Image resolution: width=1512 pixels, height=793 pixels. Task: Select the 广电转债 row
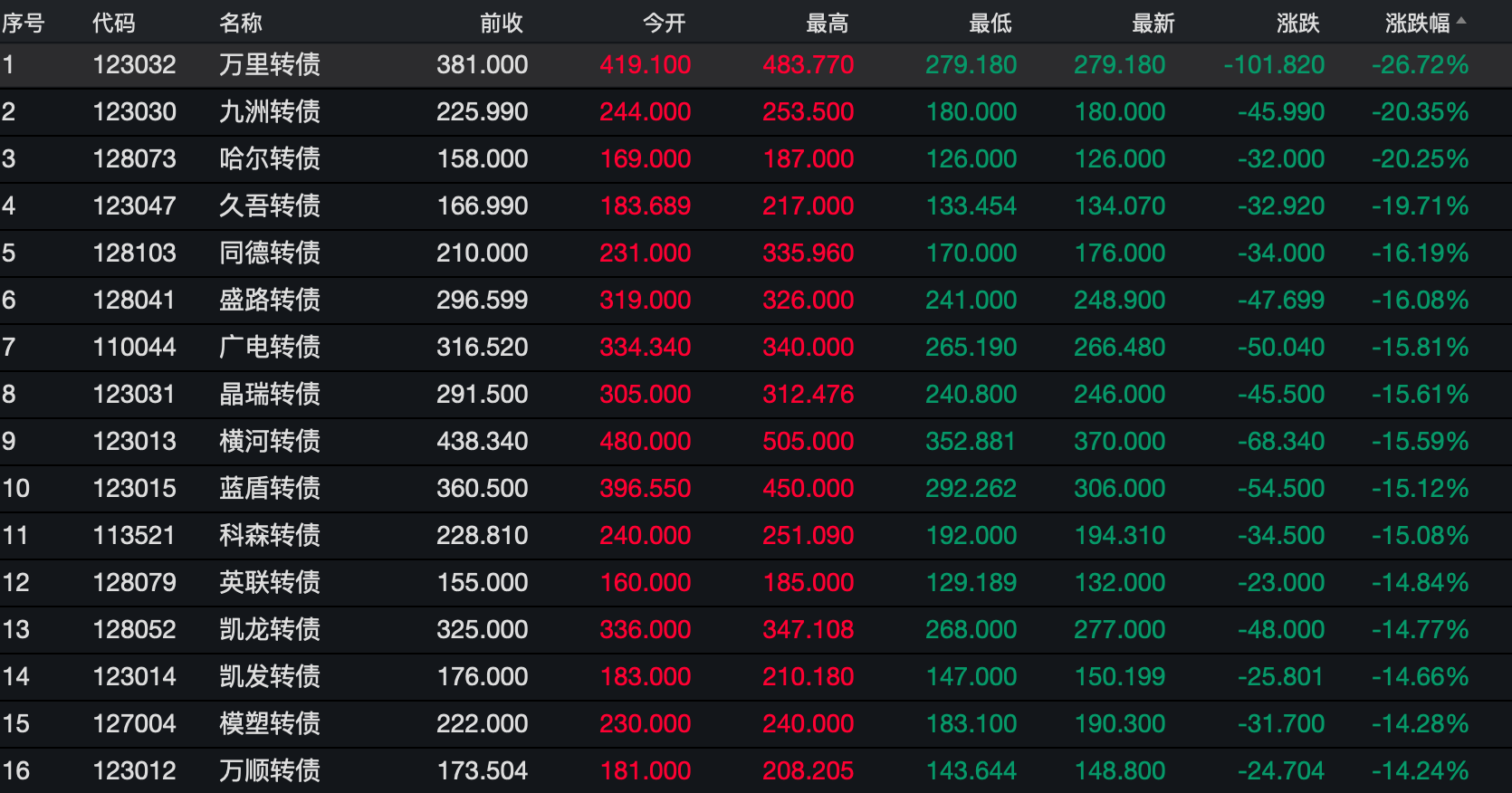(270, 348)
